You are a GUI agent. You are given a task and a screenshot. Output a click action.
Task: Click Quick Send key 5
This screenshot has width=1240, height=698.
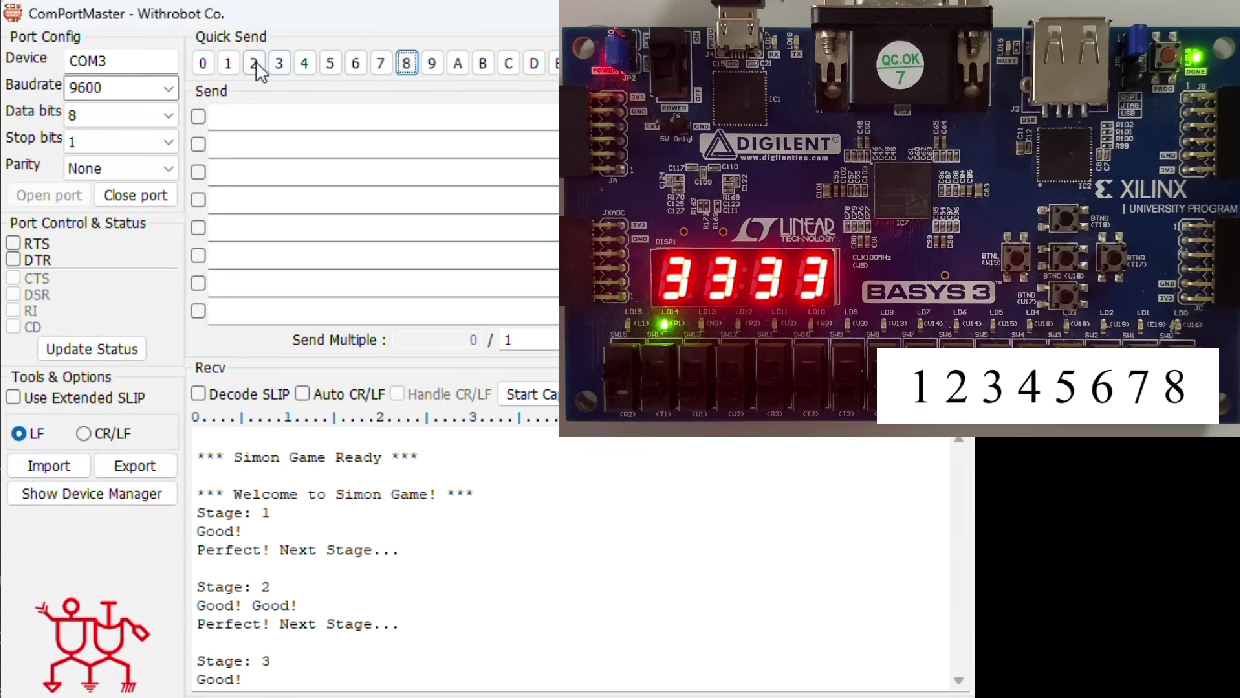coord(330,63)
